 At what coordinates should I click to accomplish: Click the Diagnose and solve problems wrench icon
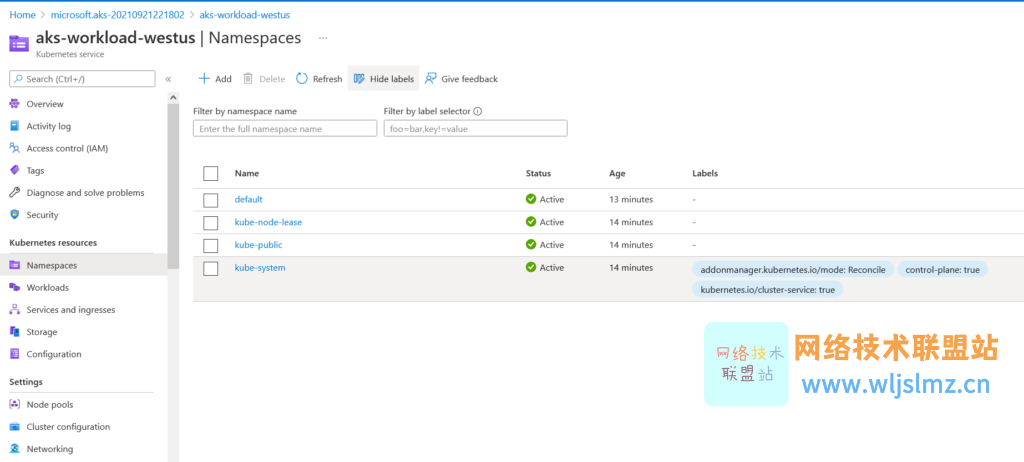[x=14, y=193]
